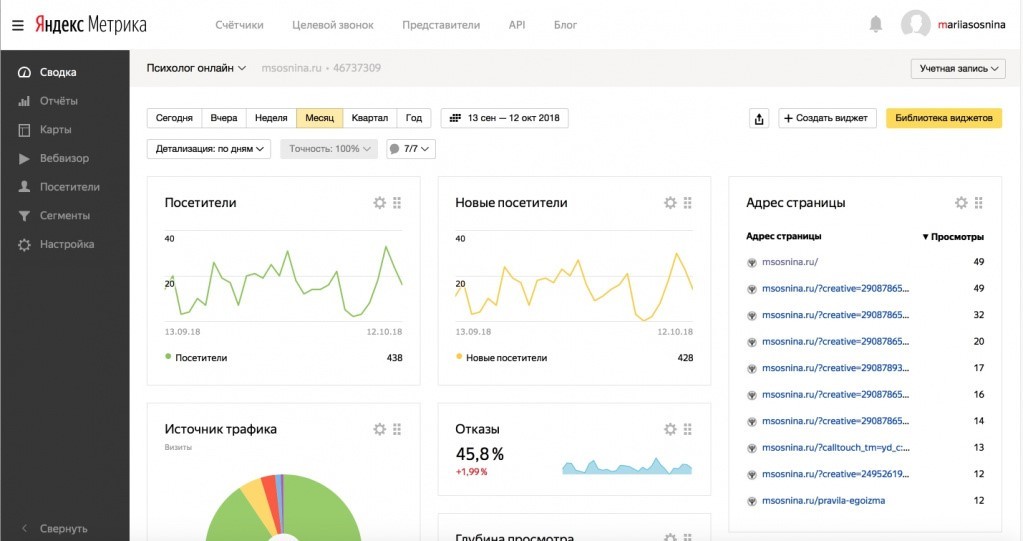Click the Отказы value 45,8 %

click(x=480, y=454)
